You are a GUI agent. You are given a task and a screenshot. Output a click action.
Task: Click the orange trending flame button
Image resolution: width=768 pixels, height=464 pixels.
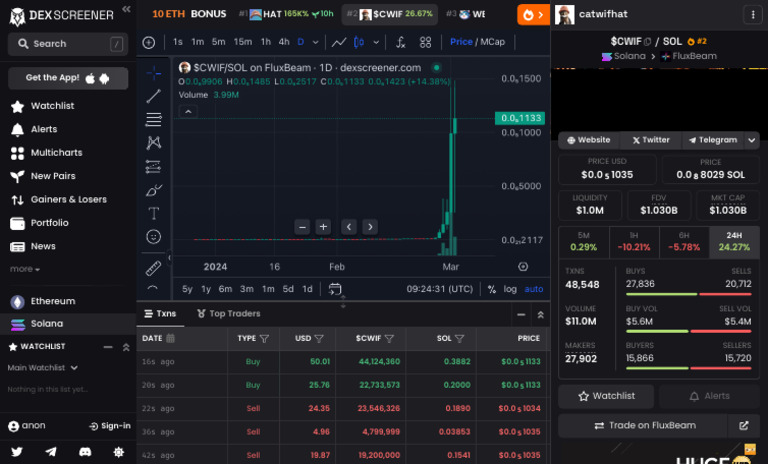tap(533, 15)
